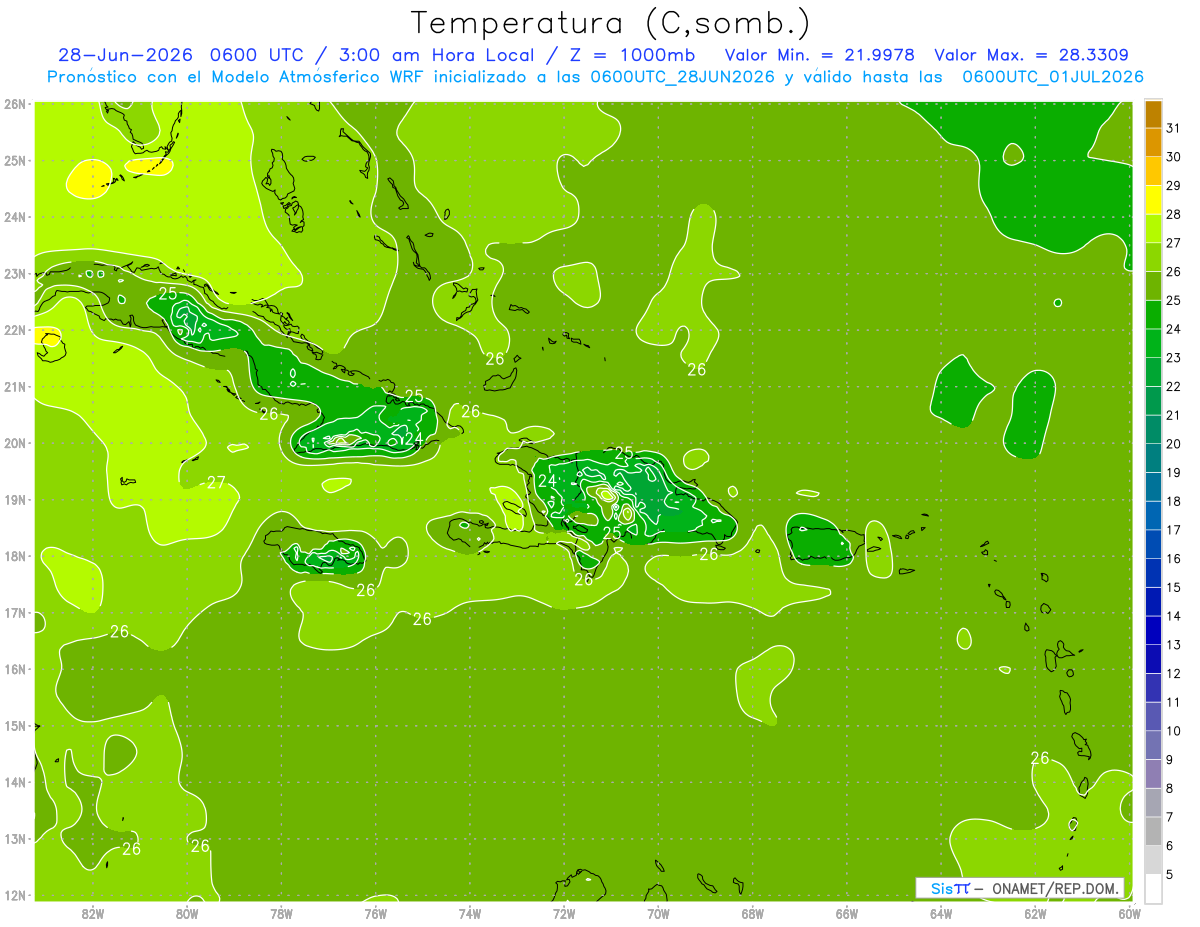The width and height of the screenshot is (1200, 927).
Task: Click color scale value label '20'
Action: [x=1173, y=444]
